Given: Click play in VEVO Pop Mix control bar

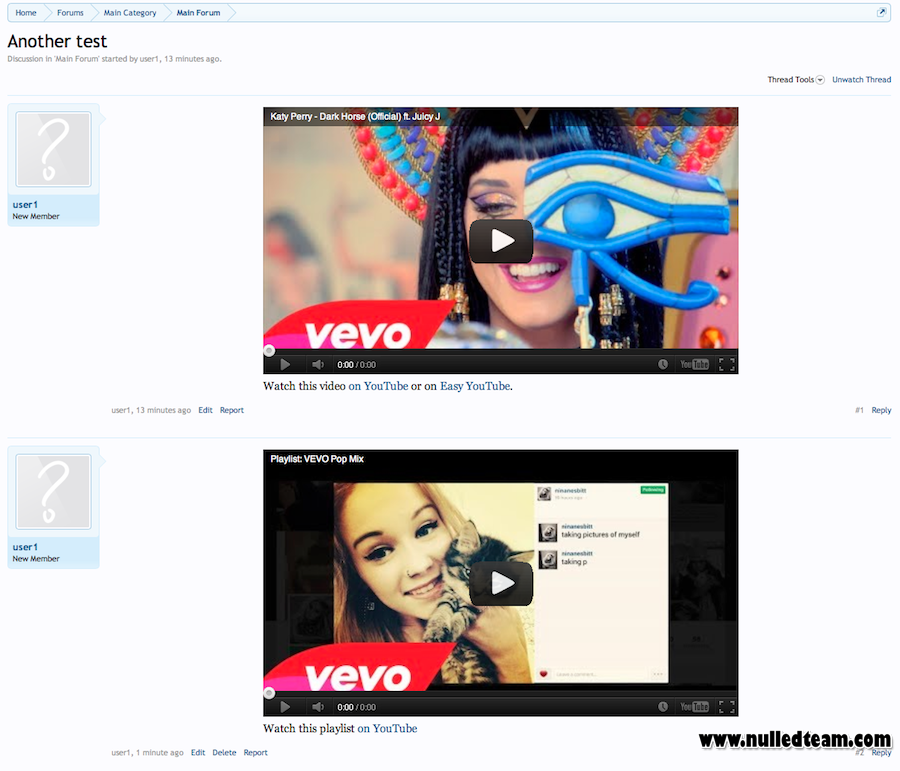Looking at the screenshot, I should pos(285,707).
